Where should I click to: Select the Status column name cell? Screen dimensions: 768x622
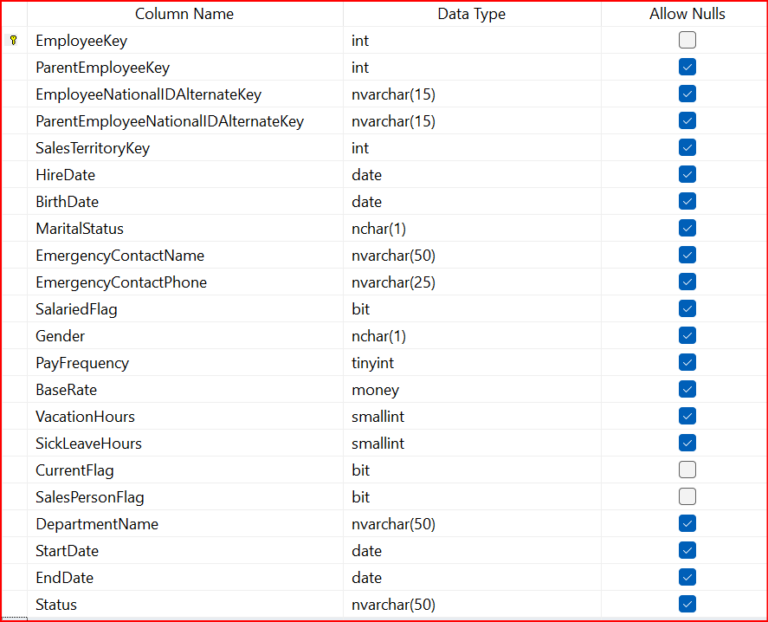point(185,604)
